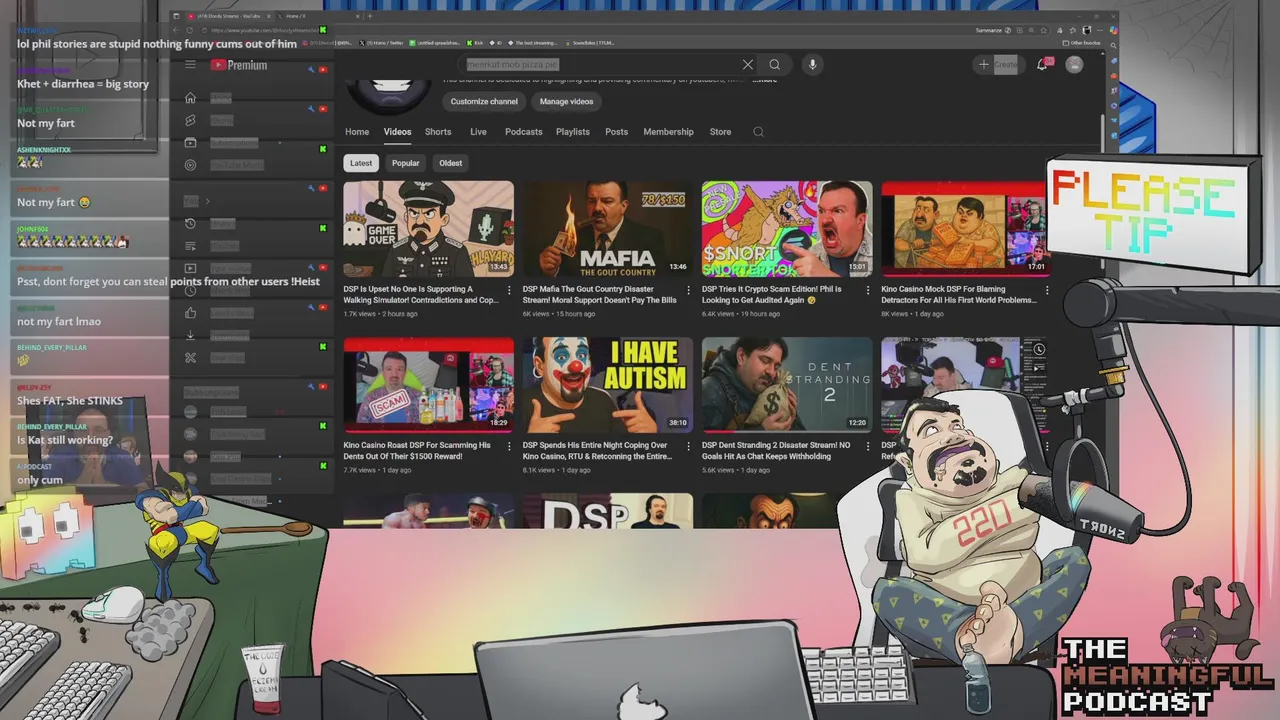This screenshot has width=1280, height=720.
Task: Switch to the Live tab
Action: (478, 132)
